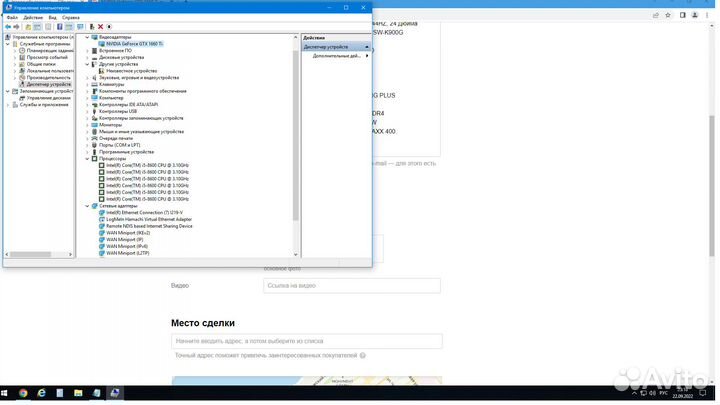The width and height of the screenshot is (720, 405).
Task: Click the video link input field
Action: [351, 285]
